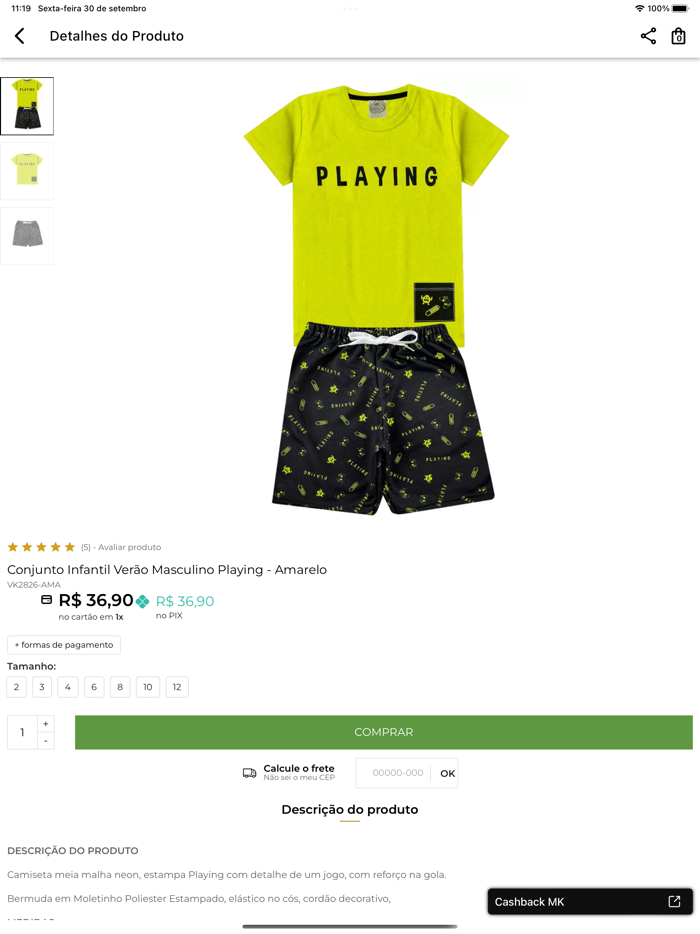Increase quantity with plus button
The width and height of the screenshot is (700, 934).
click(x=46, y=724)
